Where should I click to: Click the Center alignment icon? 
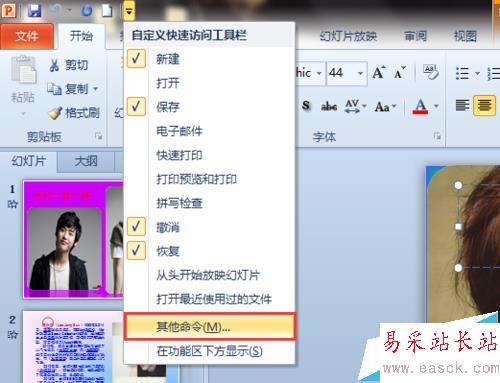484,105
